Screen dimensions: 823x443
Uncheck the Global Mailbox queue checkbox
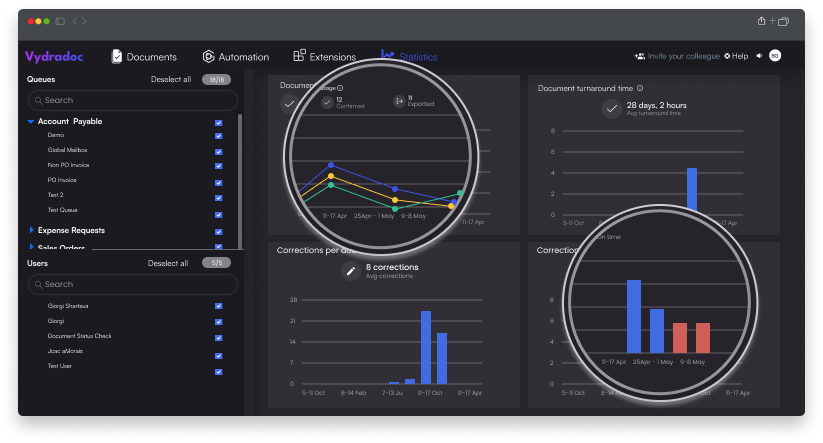click(218, 150)
